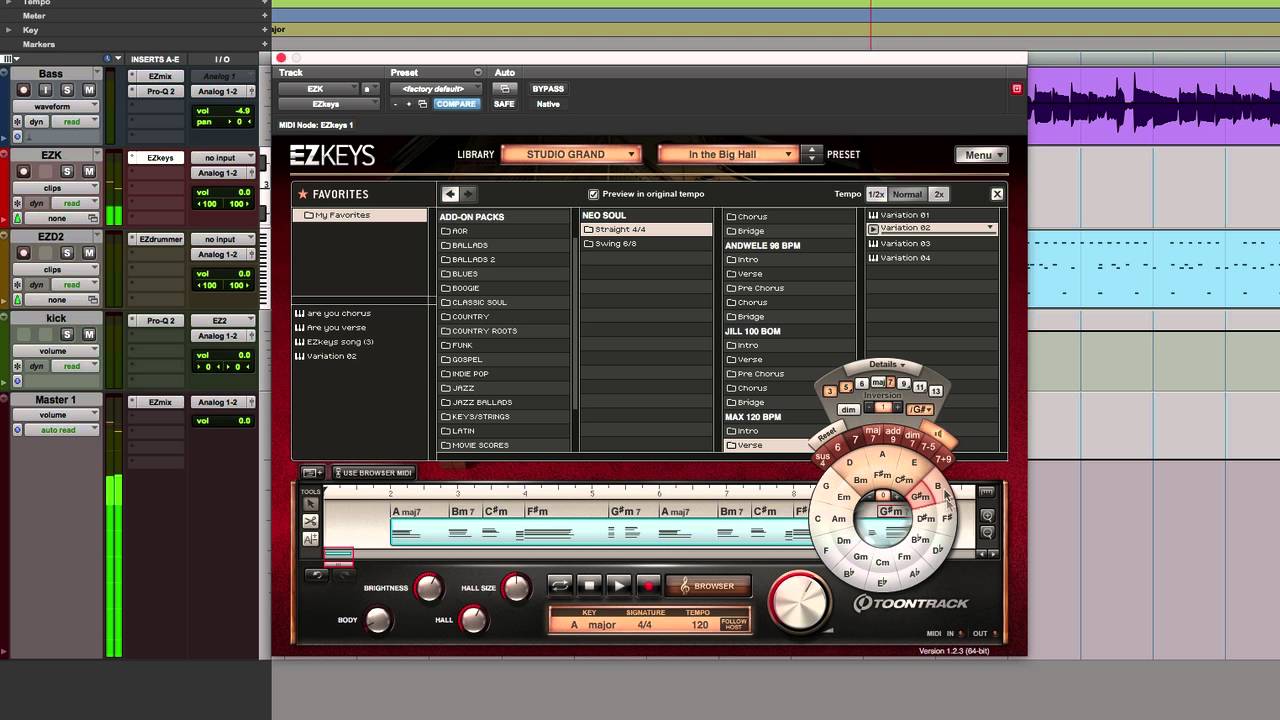Toggle the loop playback button
Image resolution: width=1280 pixels, height=720 pixels.
pos(559,586)
